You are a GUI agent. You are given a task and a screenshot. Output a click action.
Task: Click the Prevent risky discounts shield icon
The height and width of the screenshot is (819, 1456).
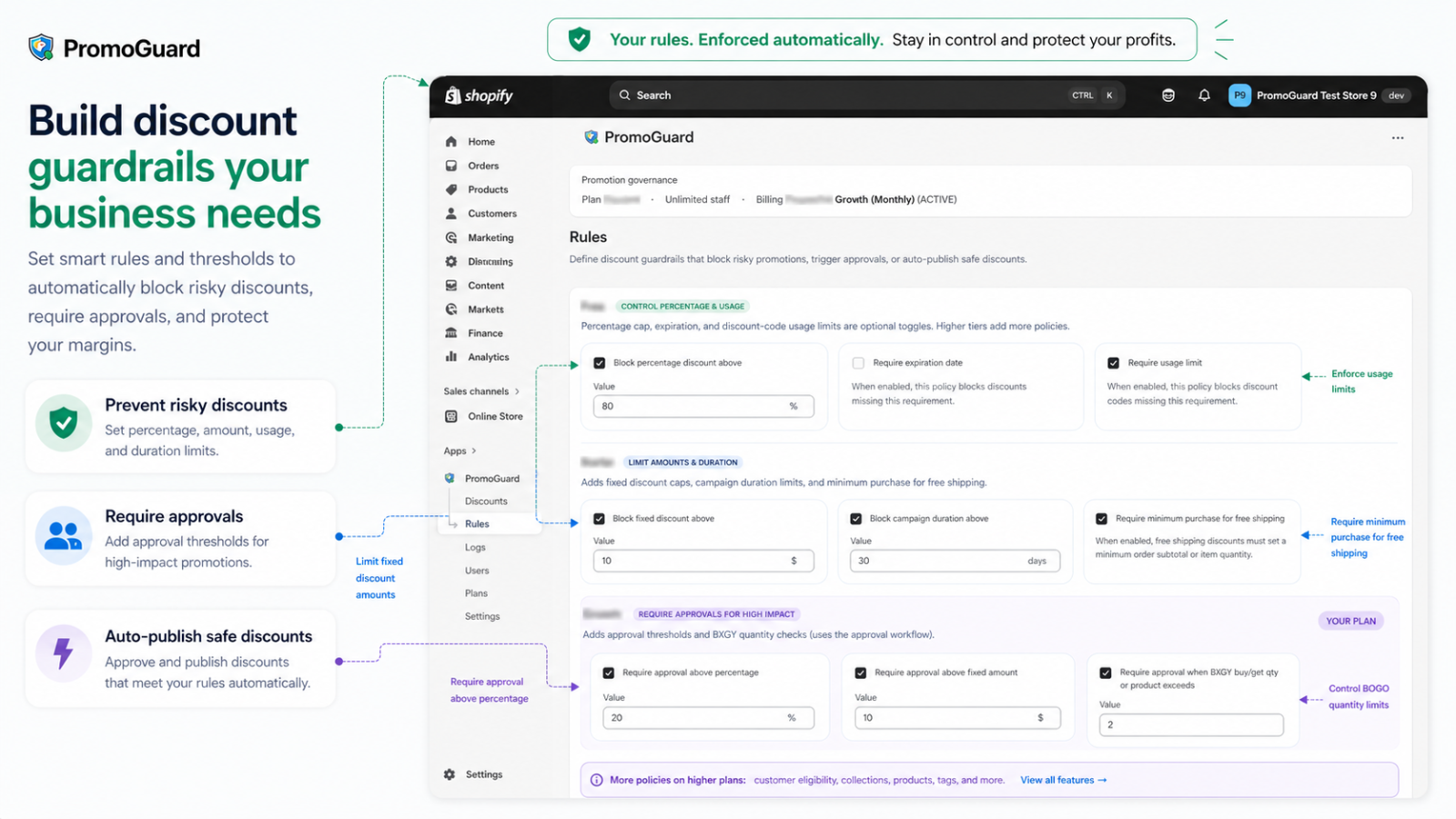point(64,422)
